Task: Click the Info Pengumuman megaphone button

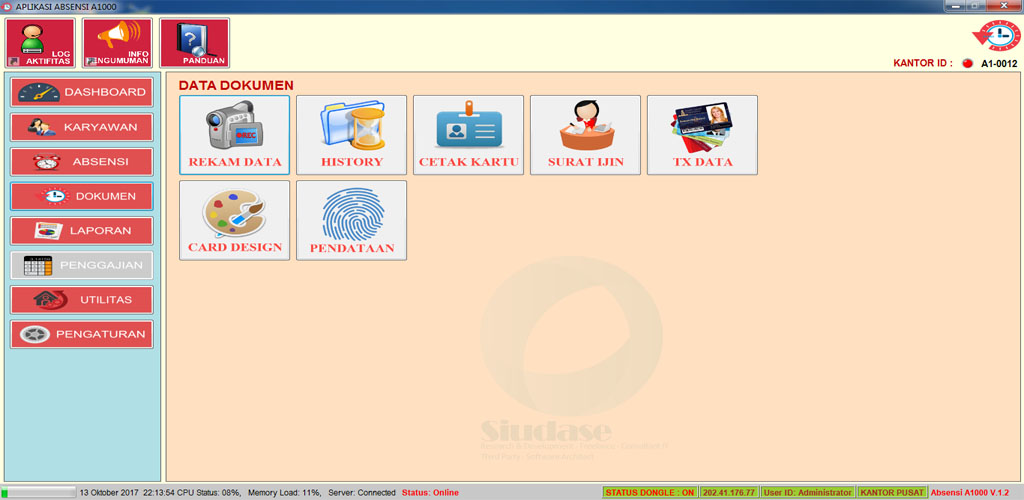Action: pos(117,43)
